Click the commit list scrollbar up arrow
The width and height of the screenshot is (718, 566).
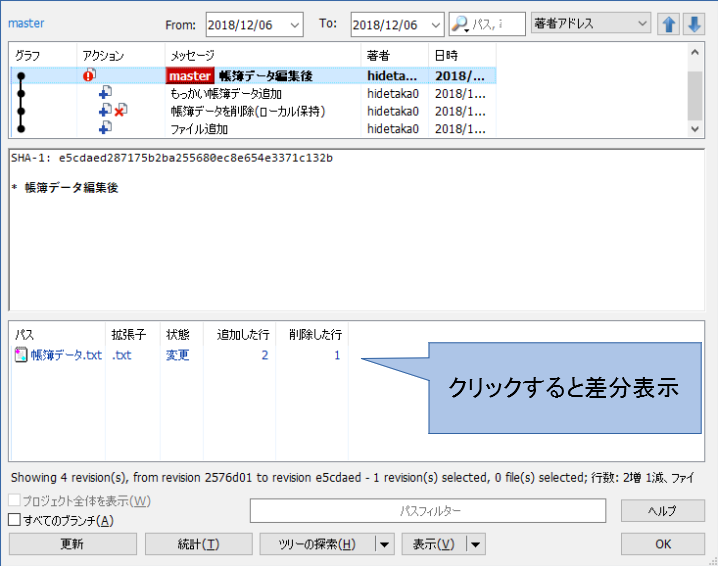pyautogui.click(x=695, y=52)
